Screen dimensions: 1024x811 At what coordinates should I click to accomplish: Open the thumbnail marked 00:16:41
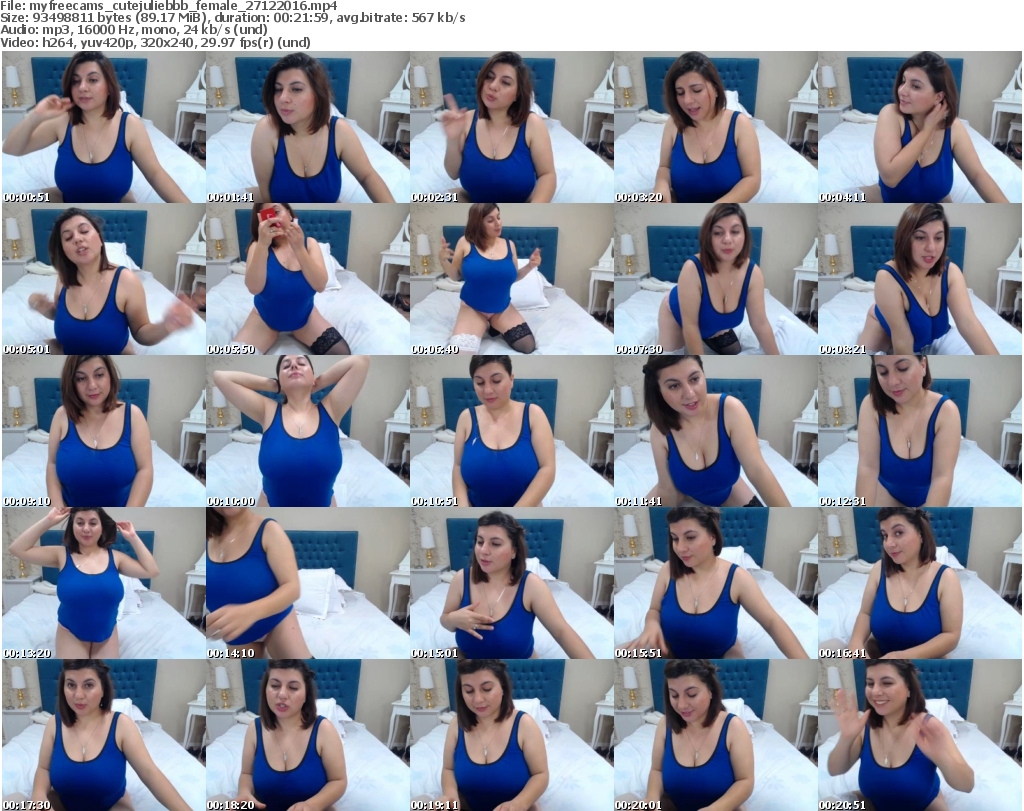pyautogui.click(x=919, y=582)
